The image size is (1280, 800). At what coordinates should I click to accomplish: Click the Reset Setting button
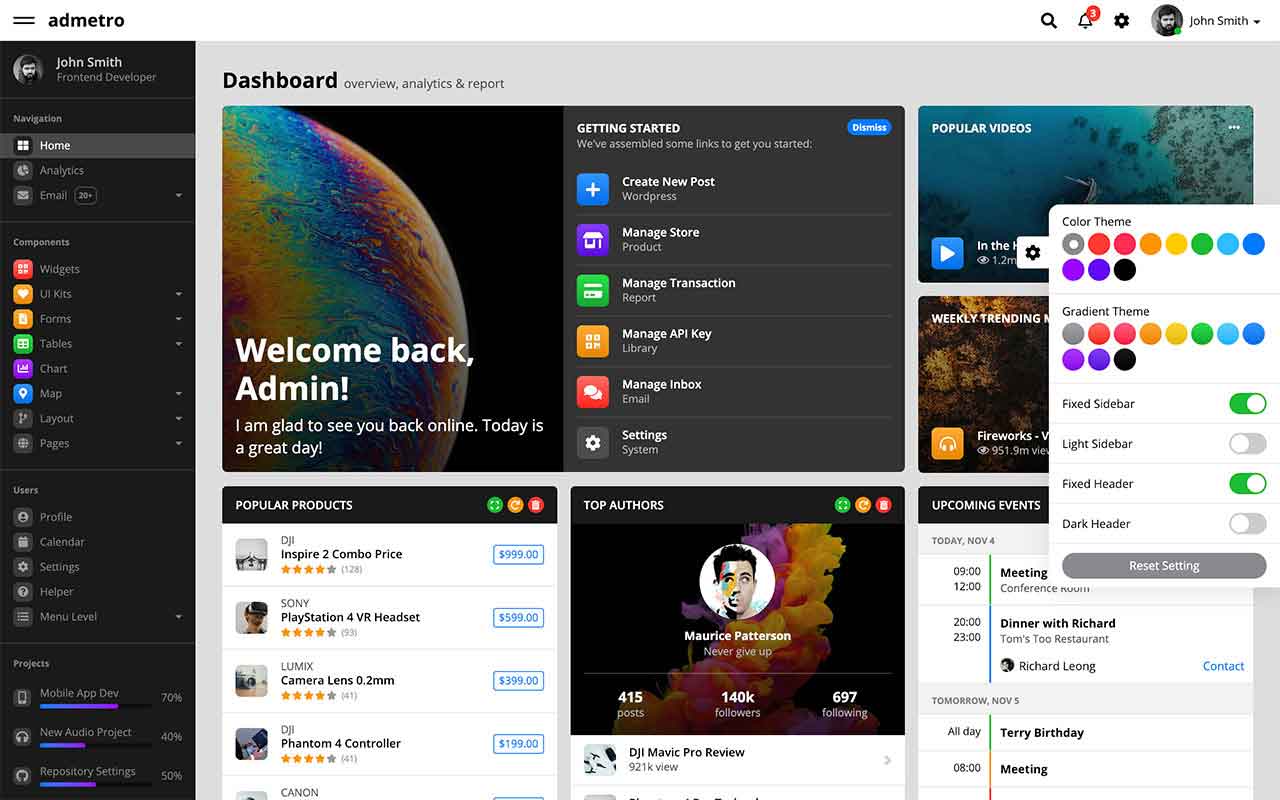[x=1164, y=566]
